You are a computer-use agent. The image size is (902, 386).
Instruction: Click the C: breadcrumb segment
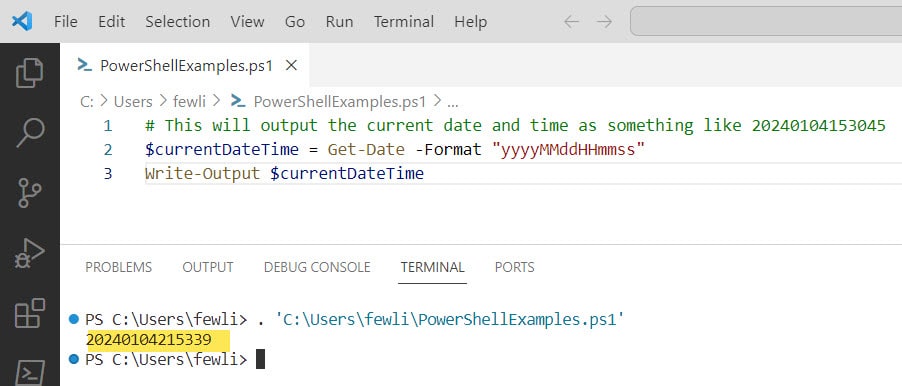[87, 102]
